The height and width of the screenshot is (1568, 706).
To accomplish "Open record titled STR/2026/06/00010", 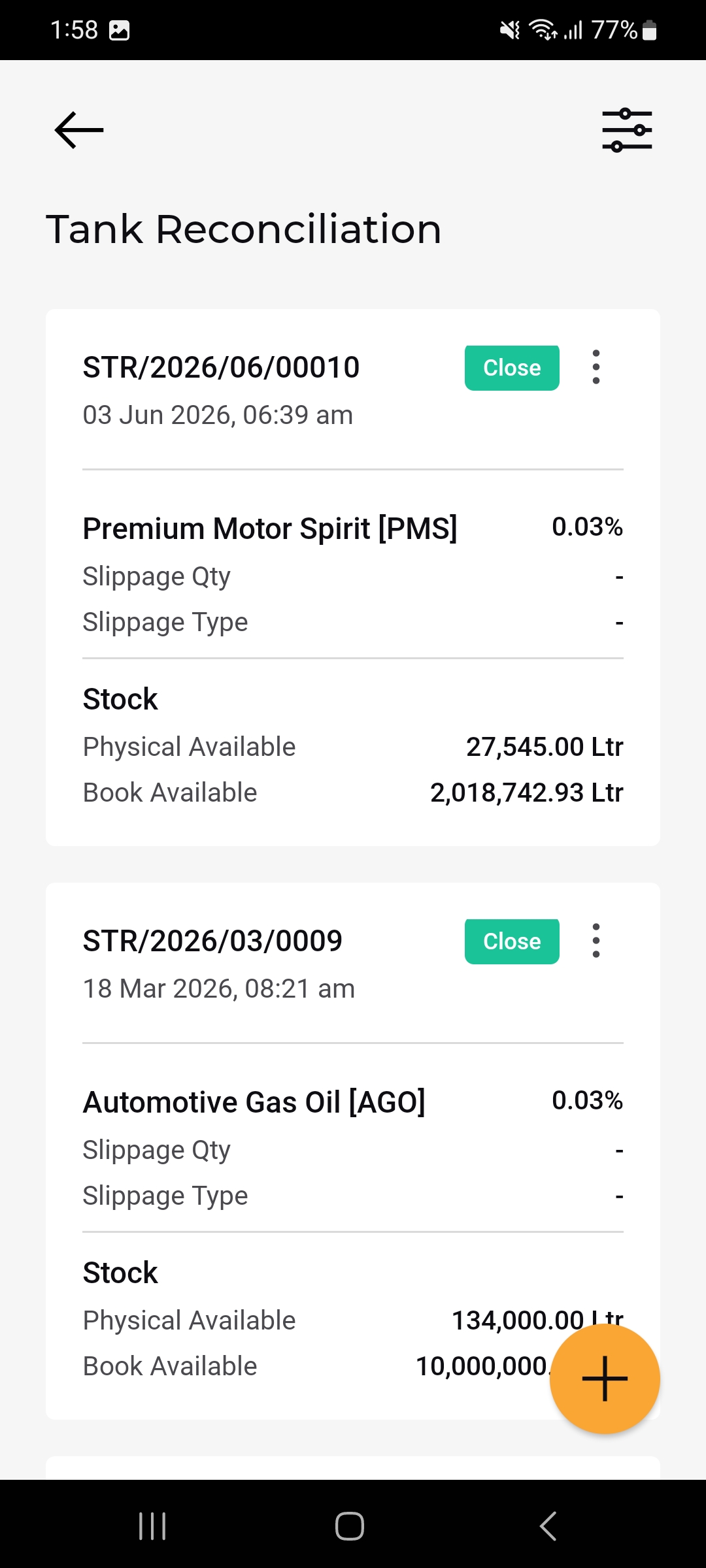I will 221,367.
